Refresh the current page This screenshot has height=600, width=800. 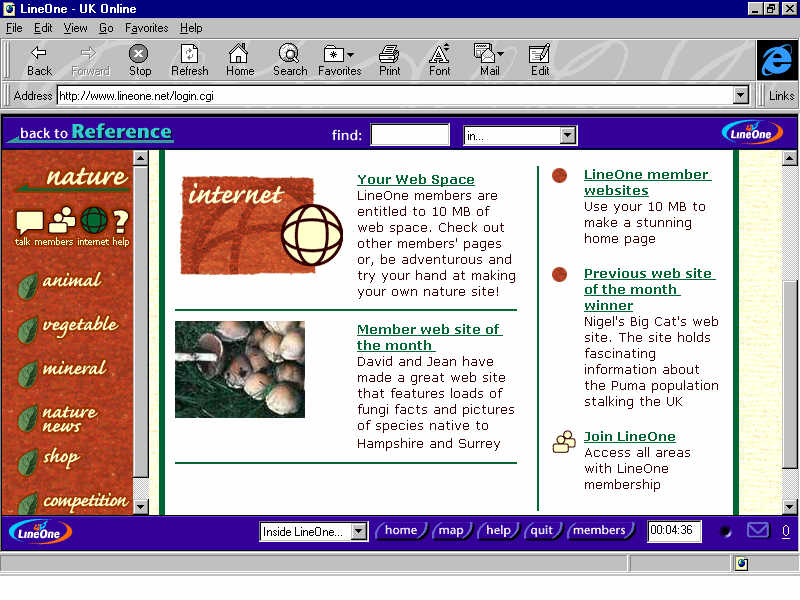point(189,61)
